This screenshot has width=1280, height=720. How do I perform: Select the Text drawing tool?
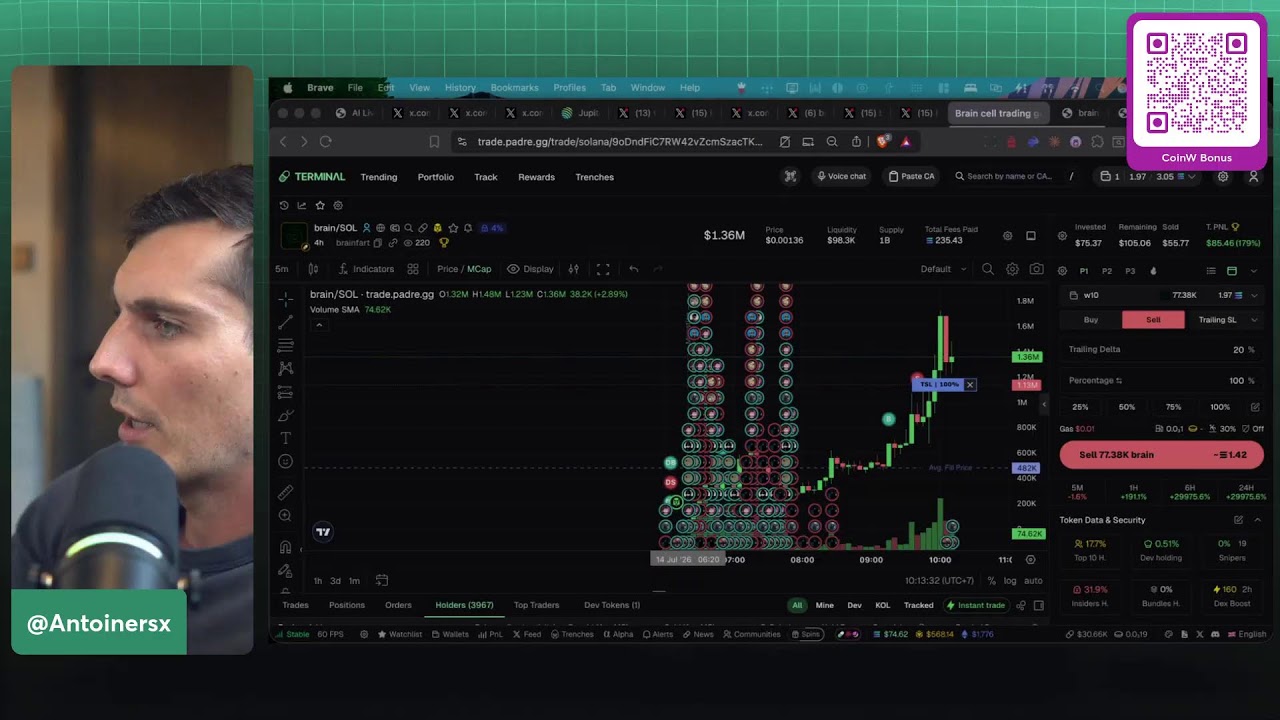pyautogui.click(x=286, y=438)
